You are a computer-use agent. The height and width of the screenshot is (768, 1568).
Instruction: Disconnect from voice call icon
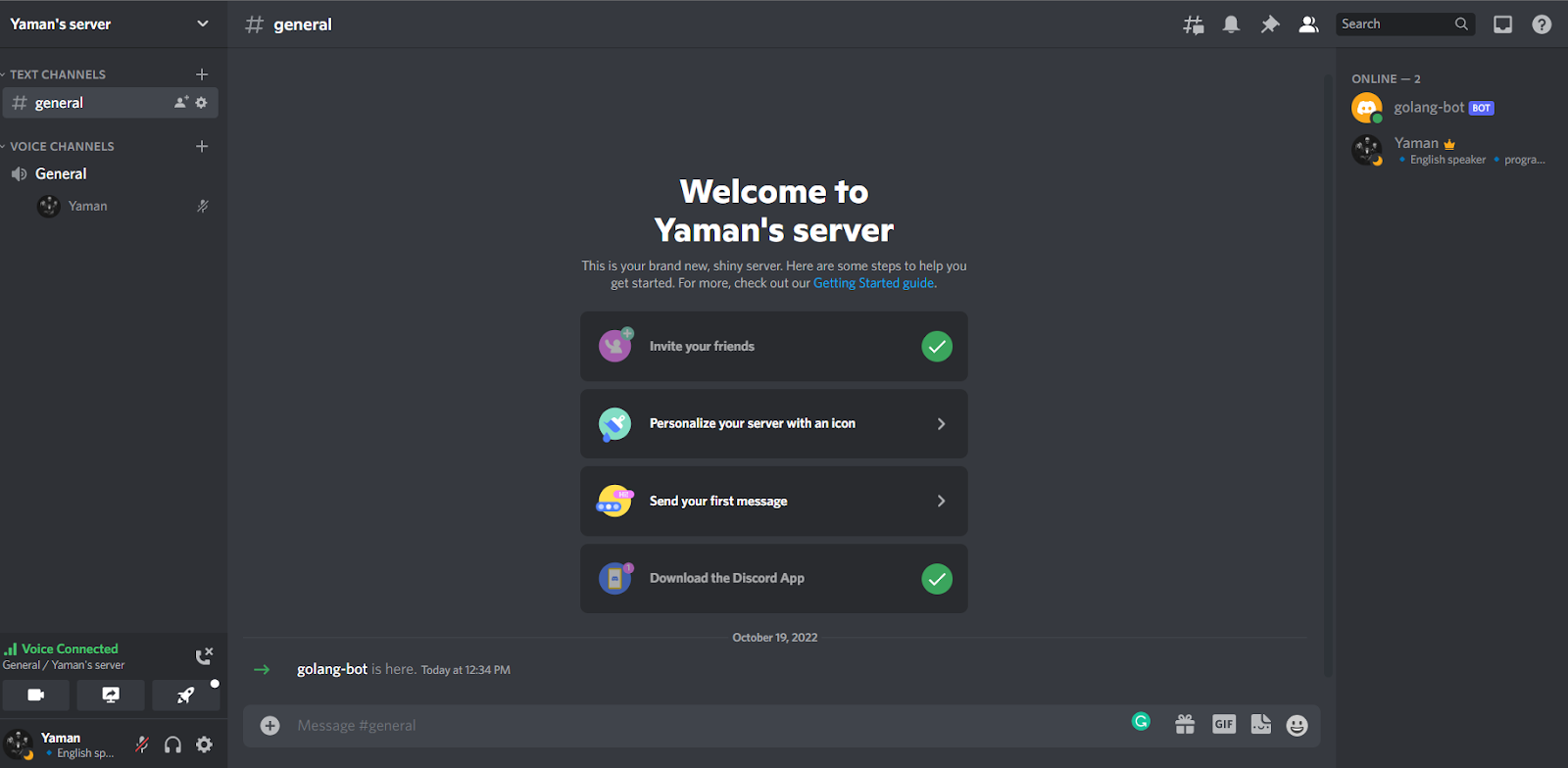click(x=204, y=656)
